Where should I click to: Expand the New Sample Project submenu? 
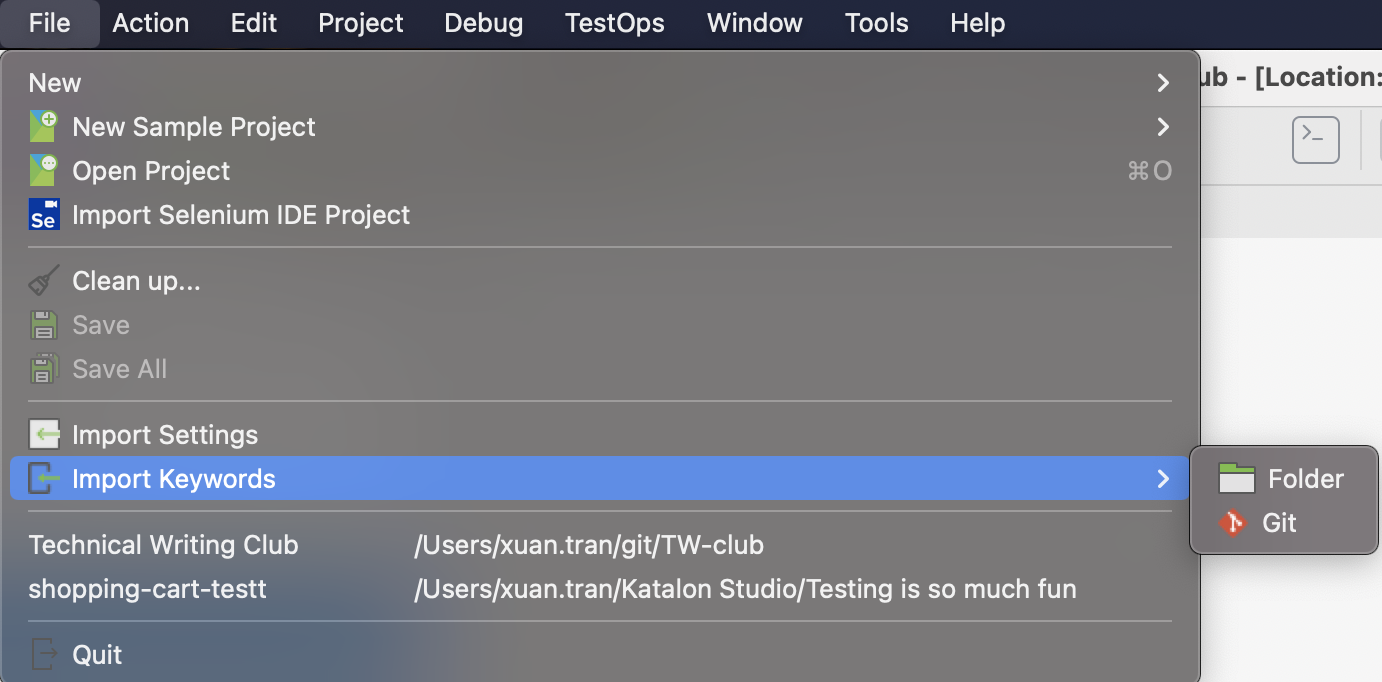tap(1162, 126)
